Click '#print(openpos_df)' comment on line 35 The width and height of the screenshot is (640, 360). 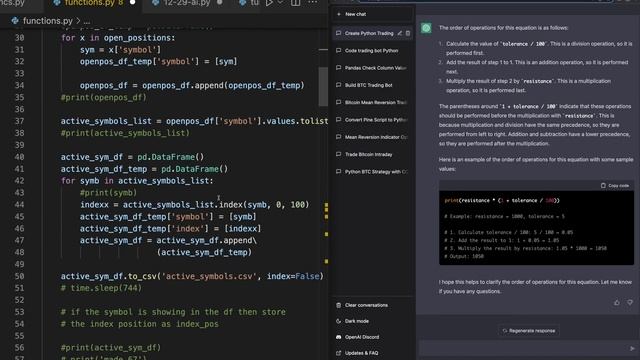pyautogui.click(x=104, y=98)
